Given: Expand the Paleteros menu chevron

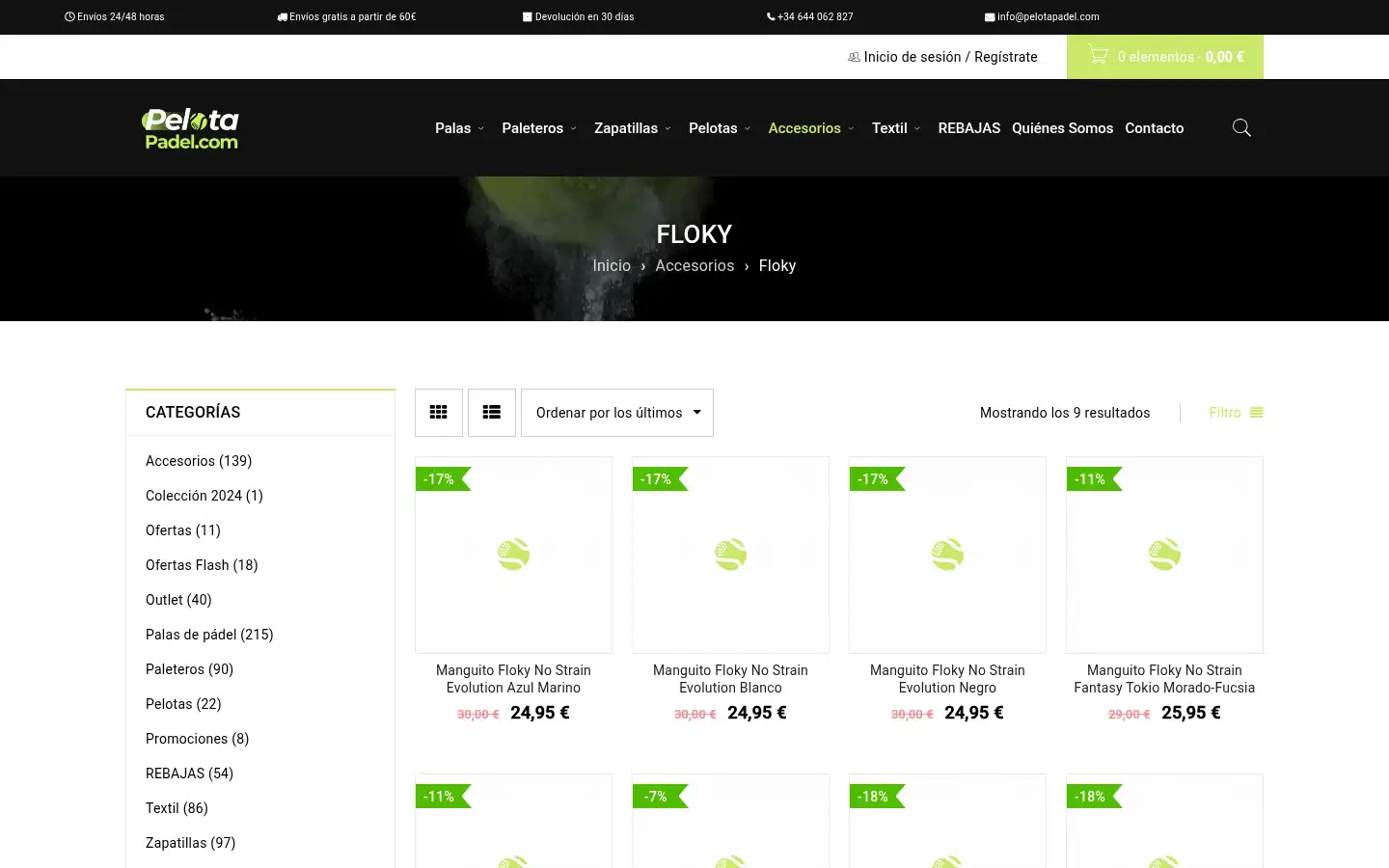Looking at the screenshot, I should (x=573, y=128).
